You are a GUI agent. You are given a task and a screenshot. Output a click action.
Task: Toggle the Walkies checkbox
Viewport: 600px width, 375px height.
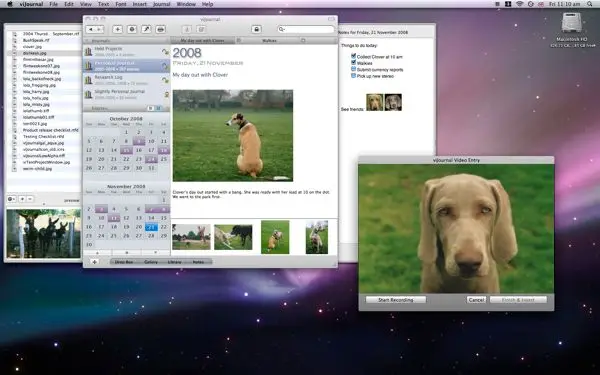point(354,62)
